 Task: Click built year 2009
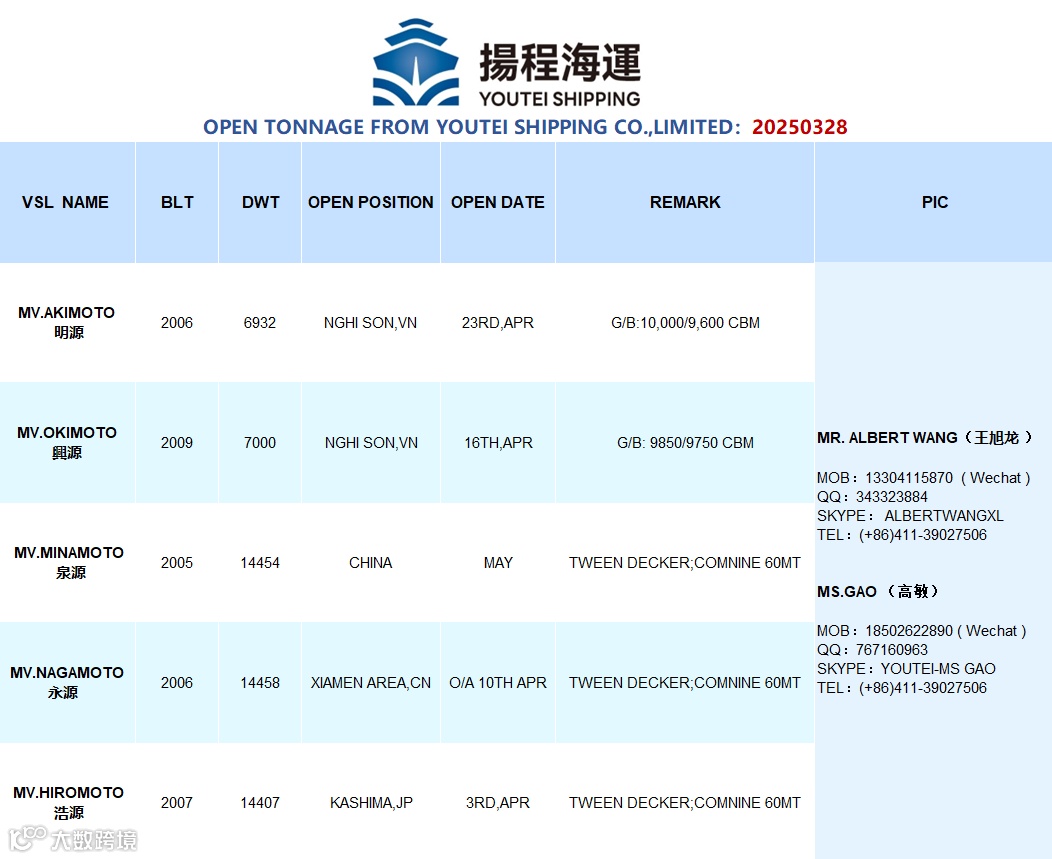[176, 443]
